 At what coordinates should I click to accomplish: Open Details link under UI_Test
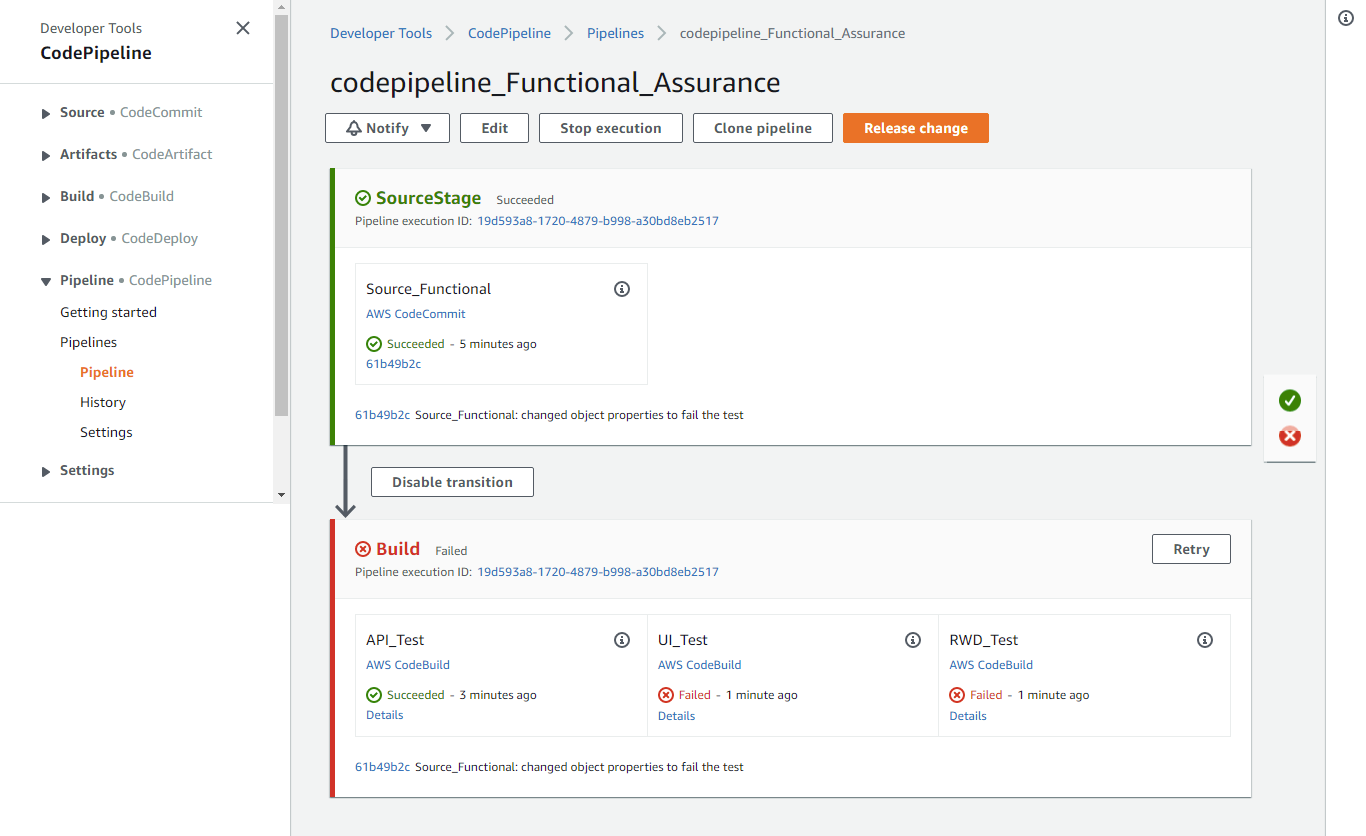676,716
